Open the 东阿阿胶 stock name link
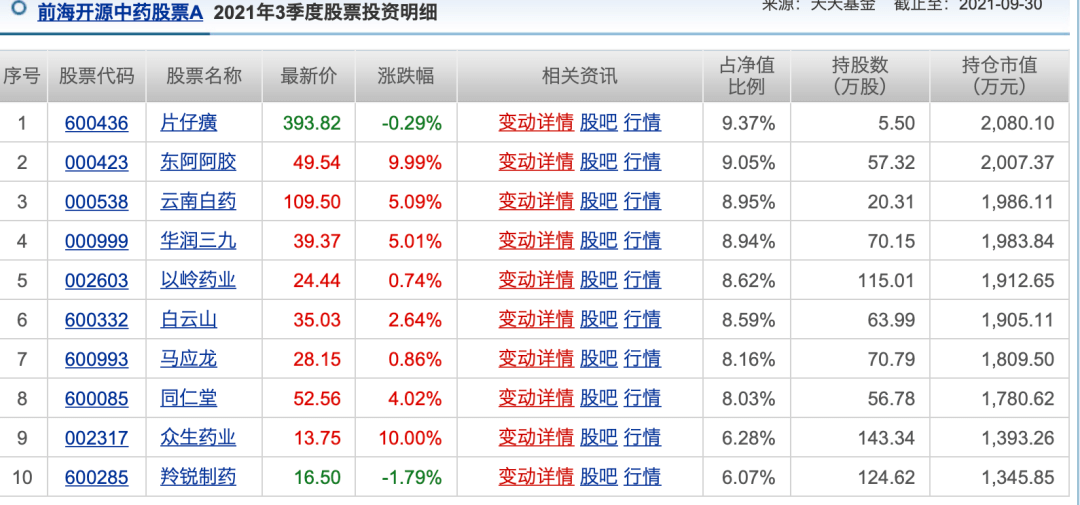 point(198,163)
